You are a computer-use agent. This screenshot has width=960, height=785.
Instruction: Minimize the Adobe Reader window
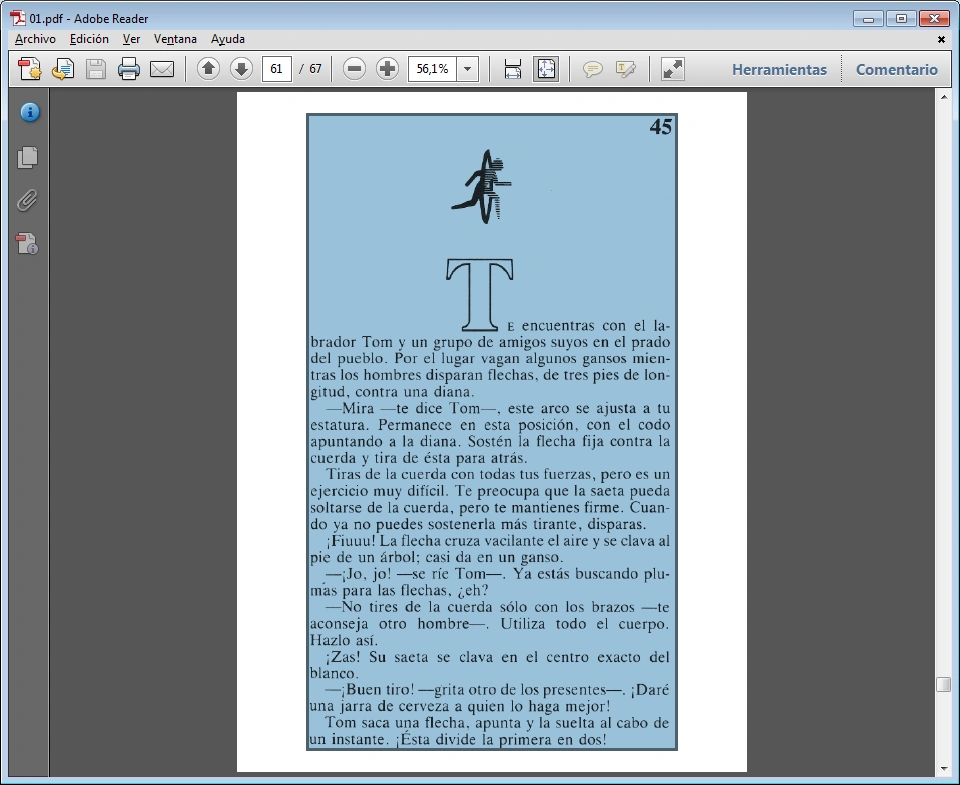point(868,18)
